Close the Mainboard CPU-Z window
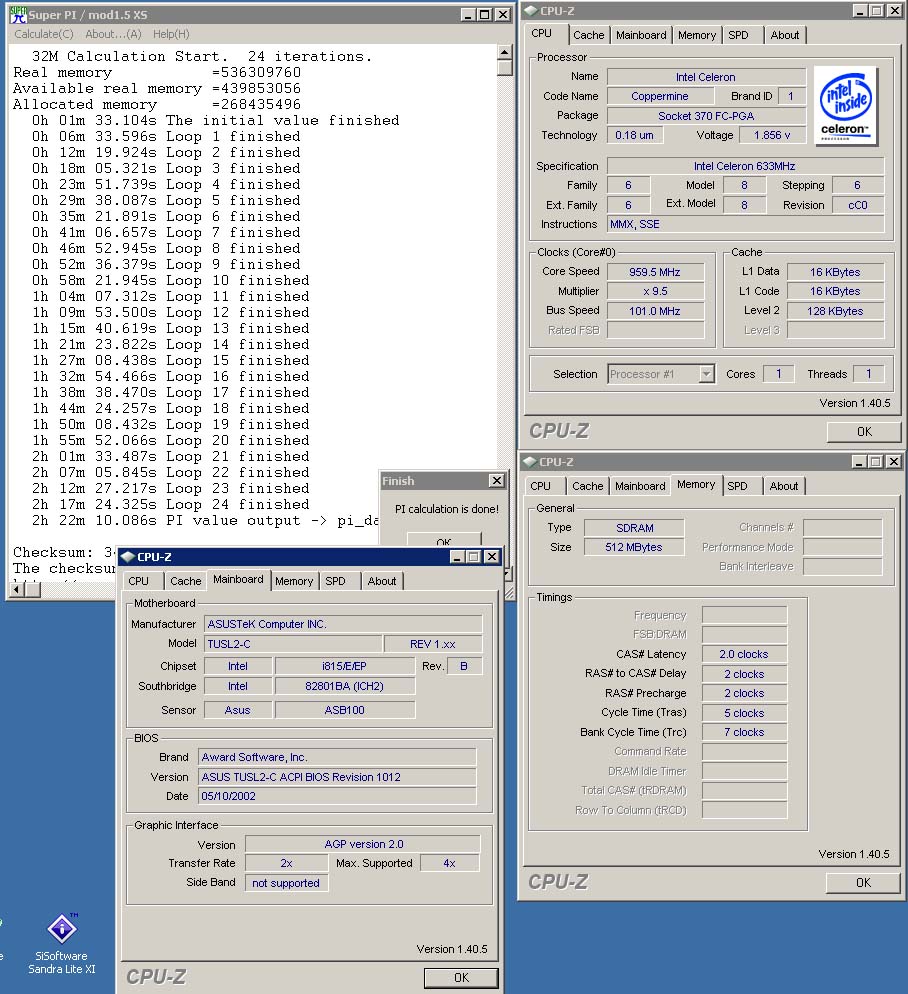This screenshot has width=908, height=994. click(x=491, y=557)
